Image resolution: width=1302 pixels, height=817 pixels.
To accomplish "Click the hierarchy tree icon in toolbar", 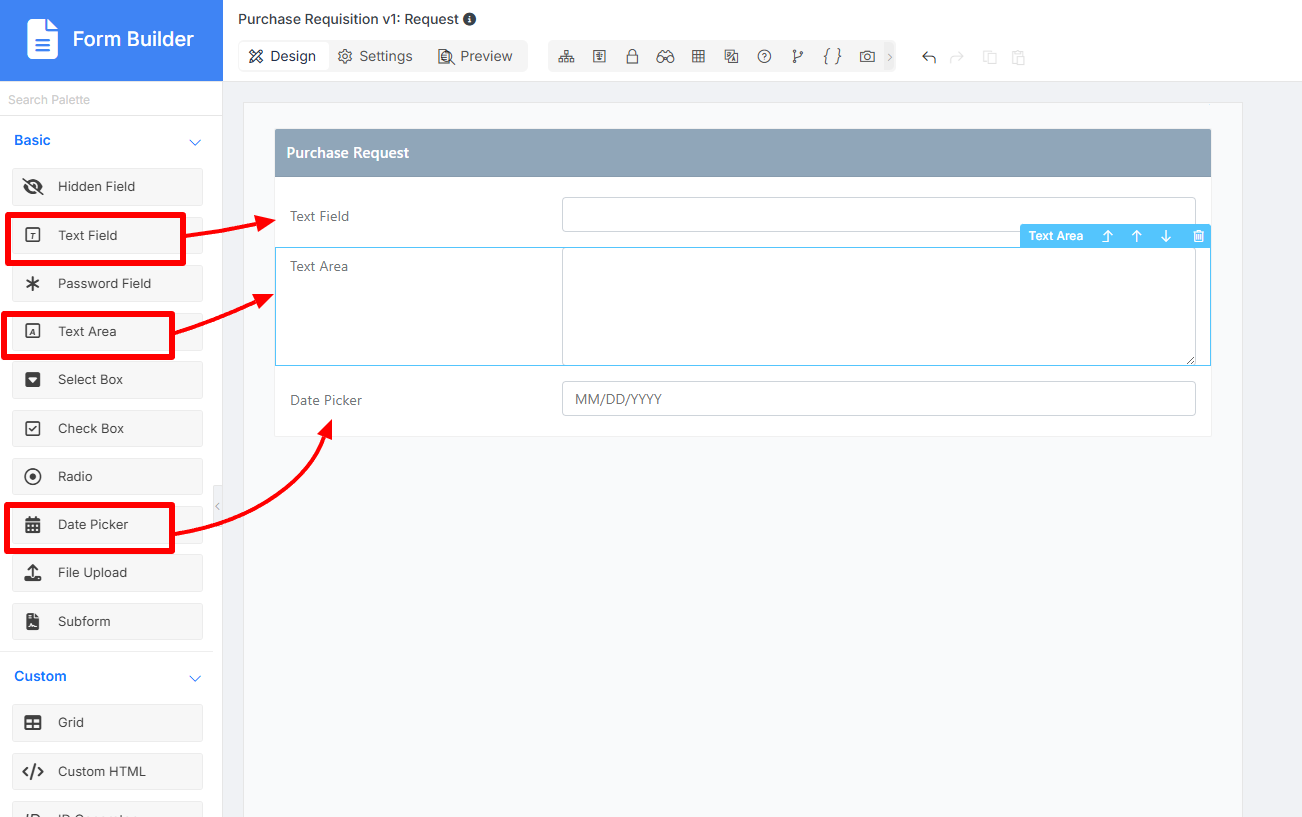I will coord(566,57).
